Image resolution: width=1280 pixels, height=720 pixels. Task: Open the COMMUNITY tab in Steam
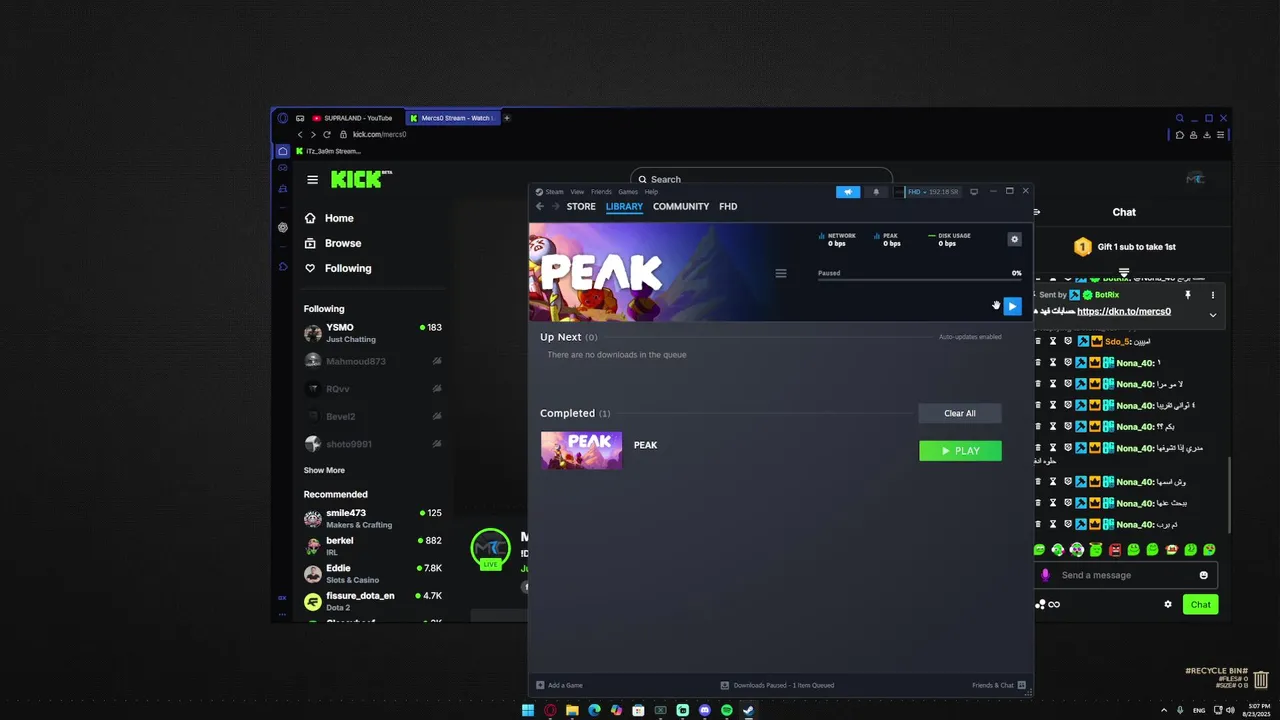coord(681,206)
